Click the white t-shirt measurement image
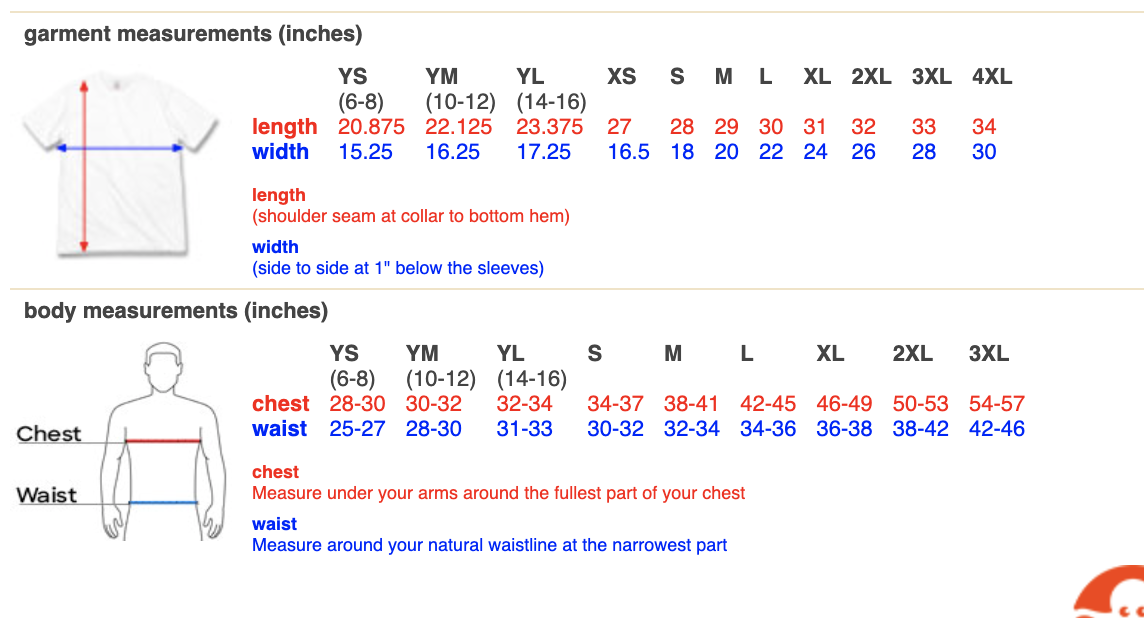Screen dimensions: 1144x618 120,165
